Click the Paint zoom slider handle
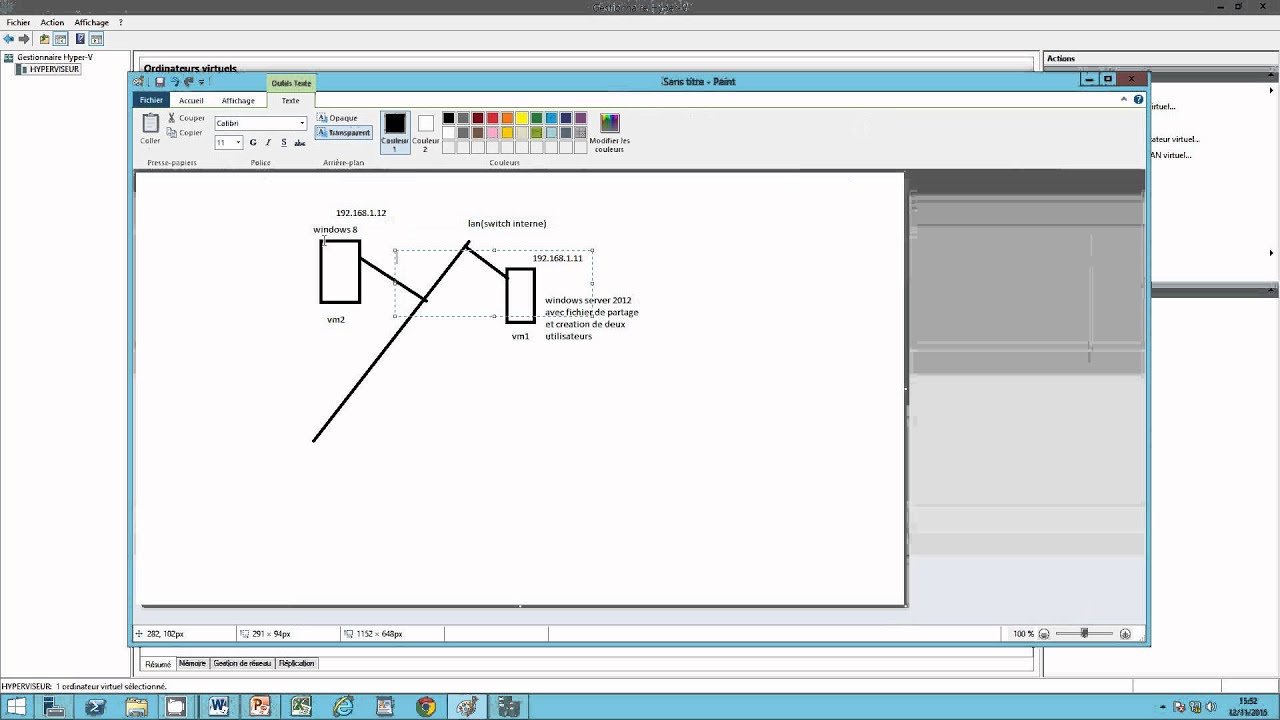 pyautogui.click(x=1084, y=634)
